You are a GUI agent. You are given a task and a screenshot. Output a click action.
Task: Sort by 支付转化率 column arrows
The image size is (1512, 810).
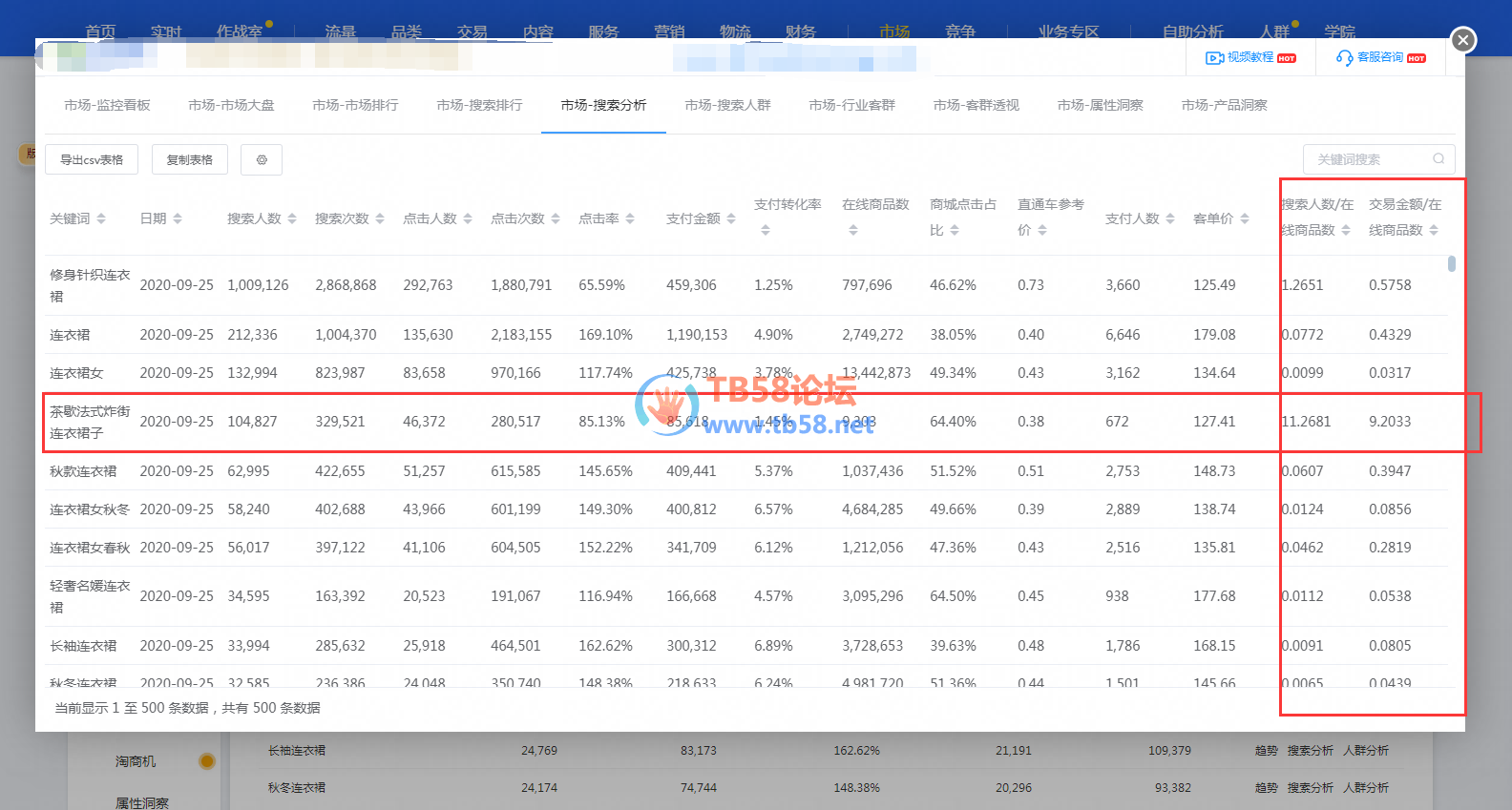(x=766, y=230)
